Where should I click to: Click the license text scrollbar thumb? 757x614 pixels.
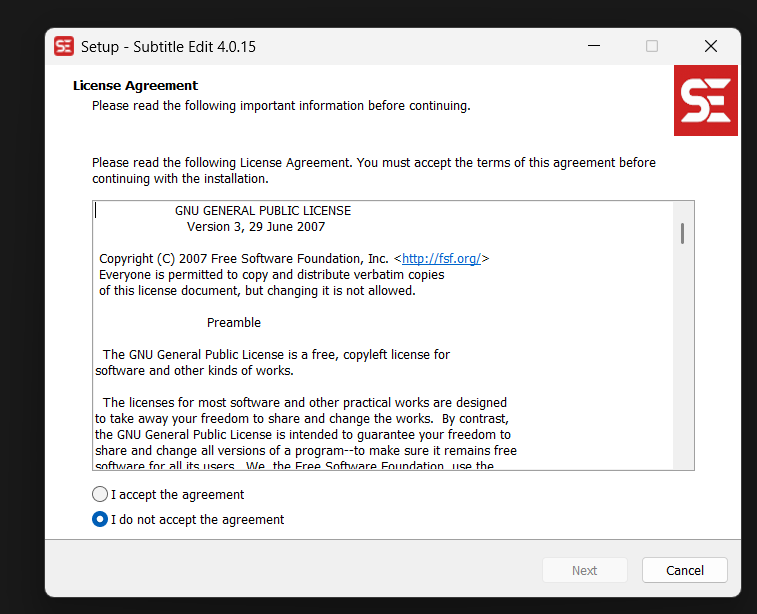682,233
